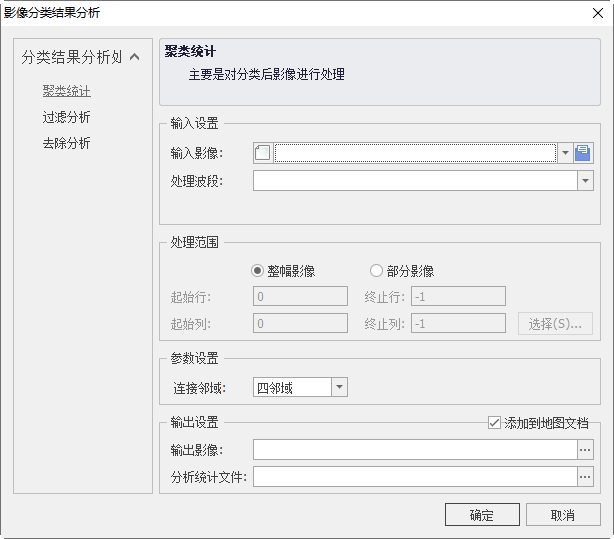The image size is (614, 539).
Task: Click the output image browse ellipsis button
Action: [585, 450]
